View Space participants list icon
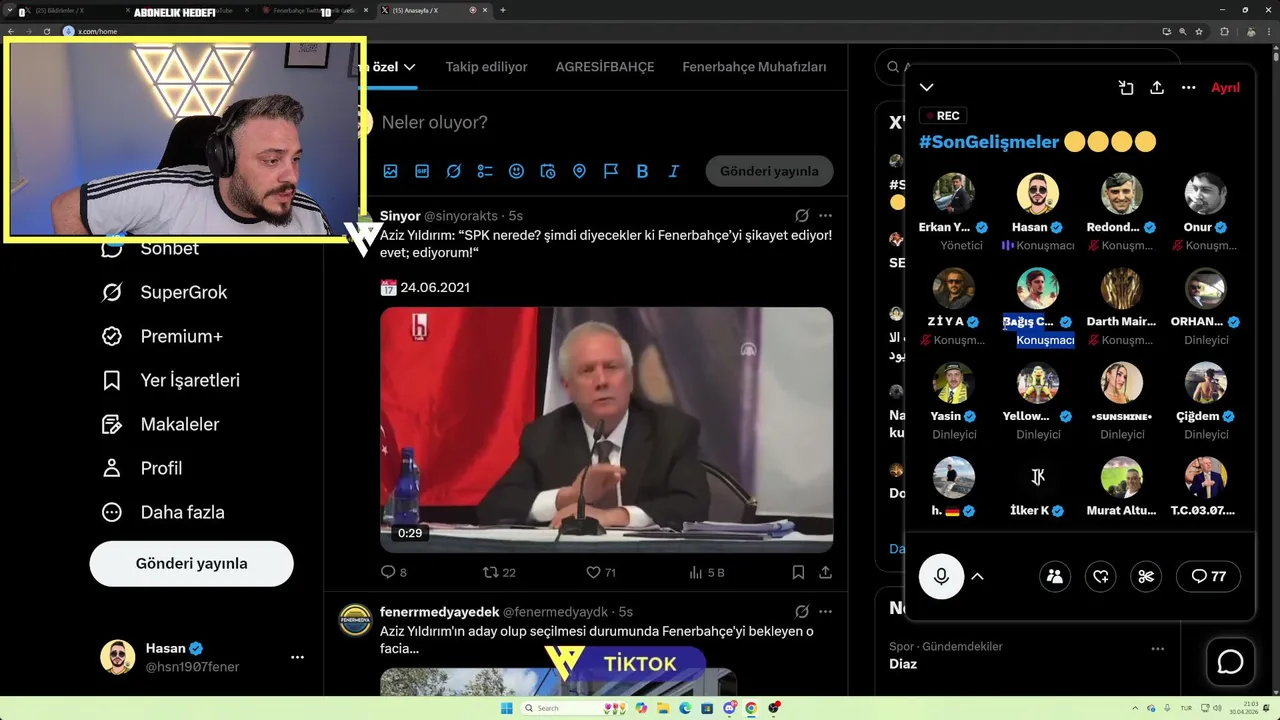Image resolution: width=1280 pixels, height=720 pixels. click(x=1055, y=576)
